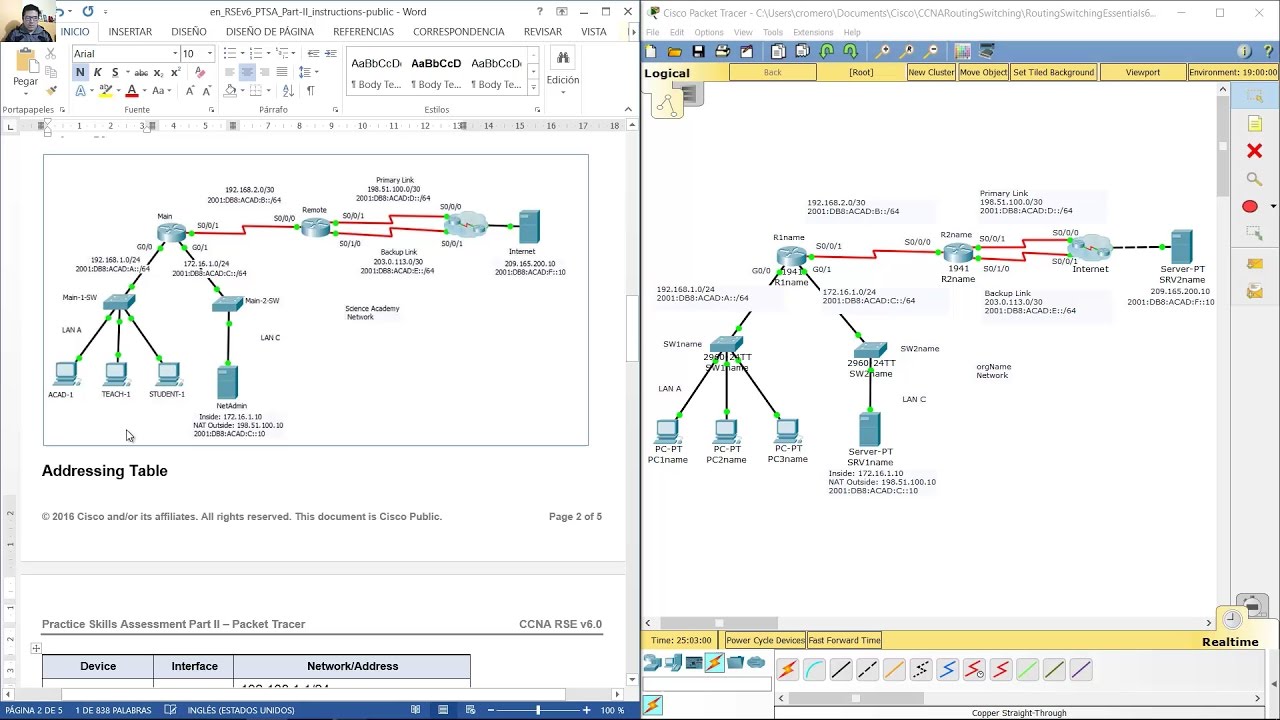Reset zoom in the Packet Tracer workspace
This screenshot has height=720, width=1280.
coord(906,51)
